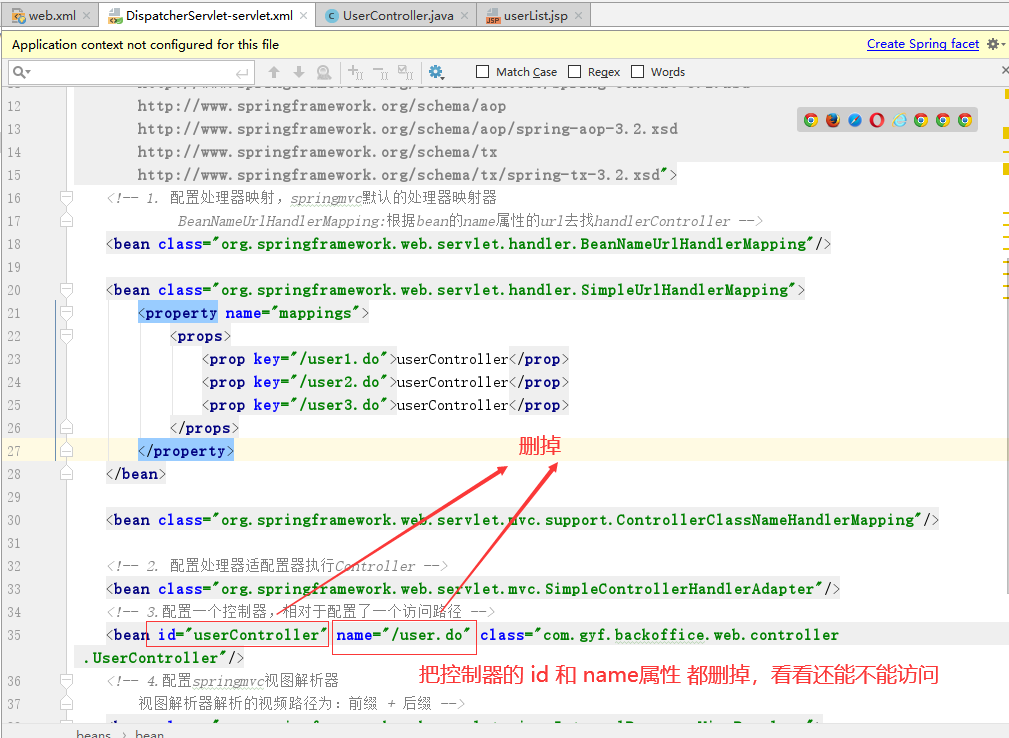Close the find bar with the X
This screenshot has height=738, width=1009.
(x=1004, y=69)
